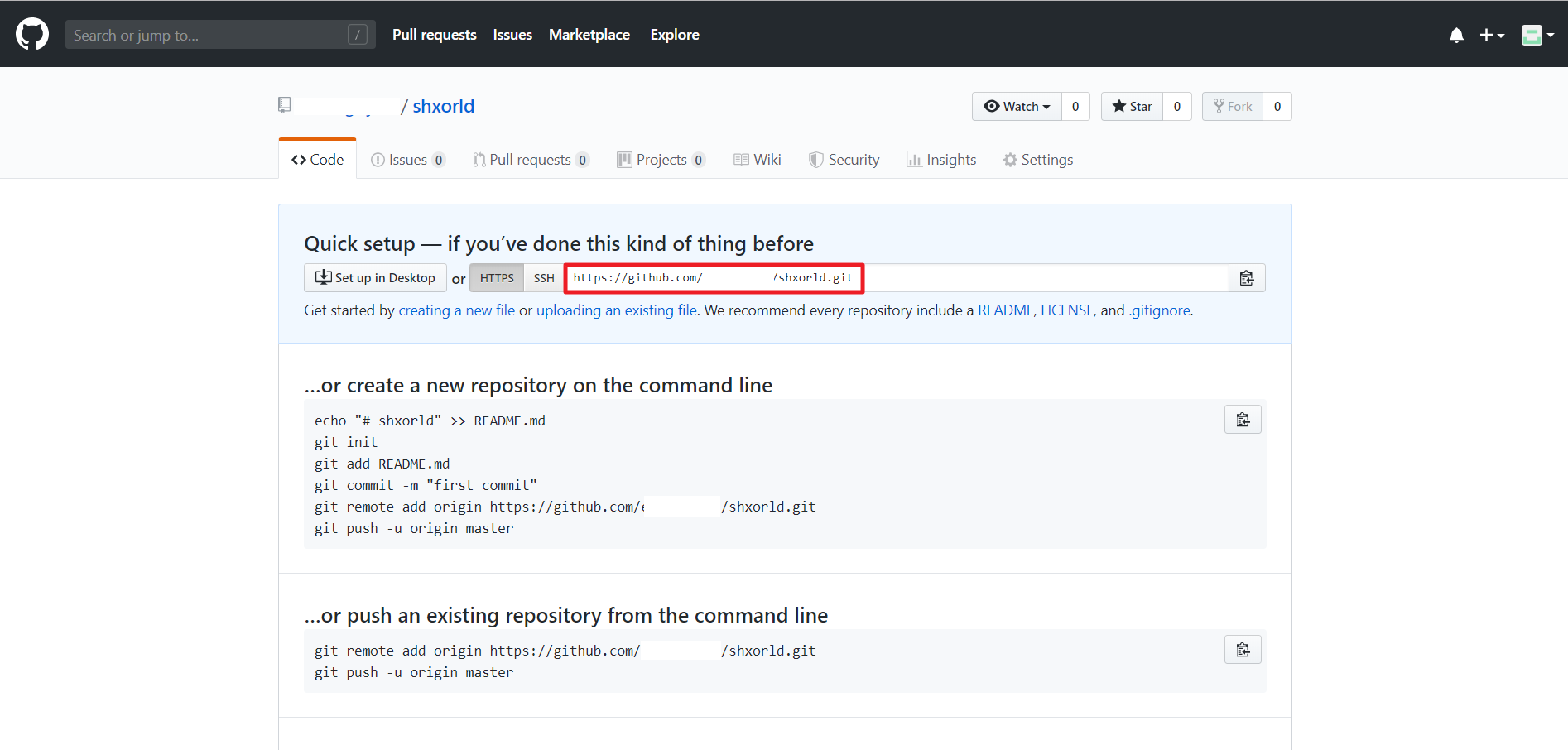Copy the create new repository commands

[1243, 420]
